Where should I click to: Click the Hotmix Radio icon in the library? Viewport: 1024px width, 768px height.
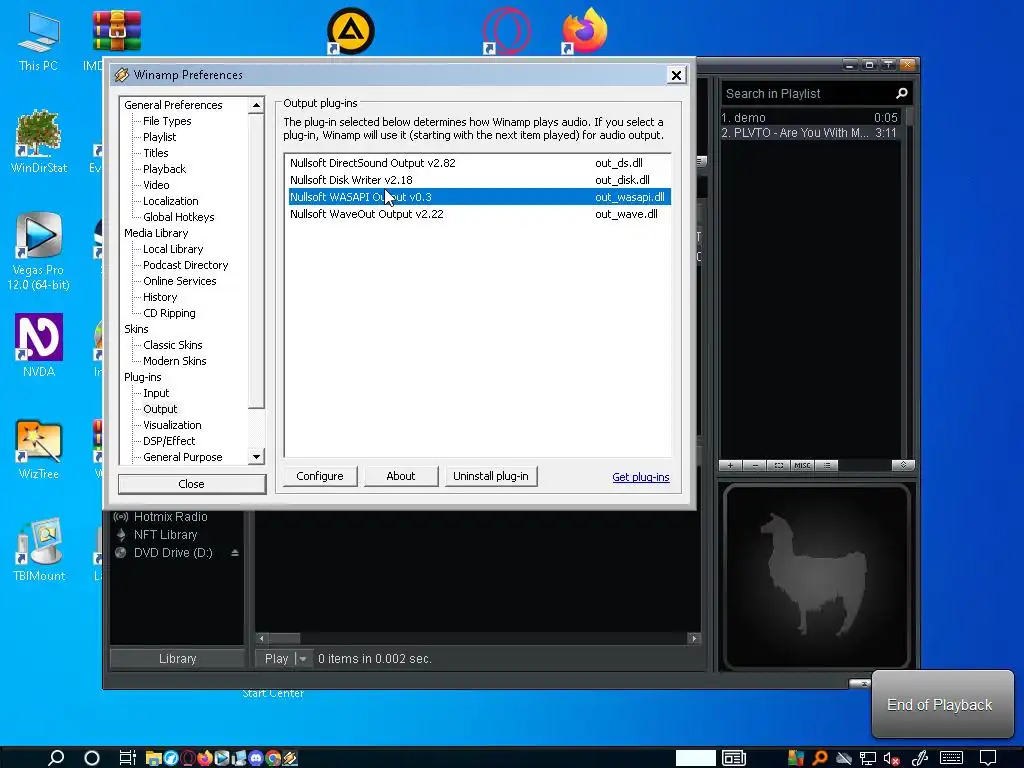coord(121,517)
